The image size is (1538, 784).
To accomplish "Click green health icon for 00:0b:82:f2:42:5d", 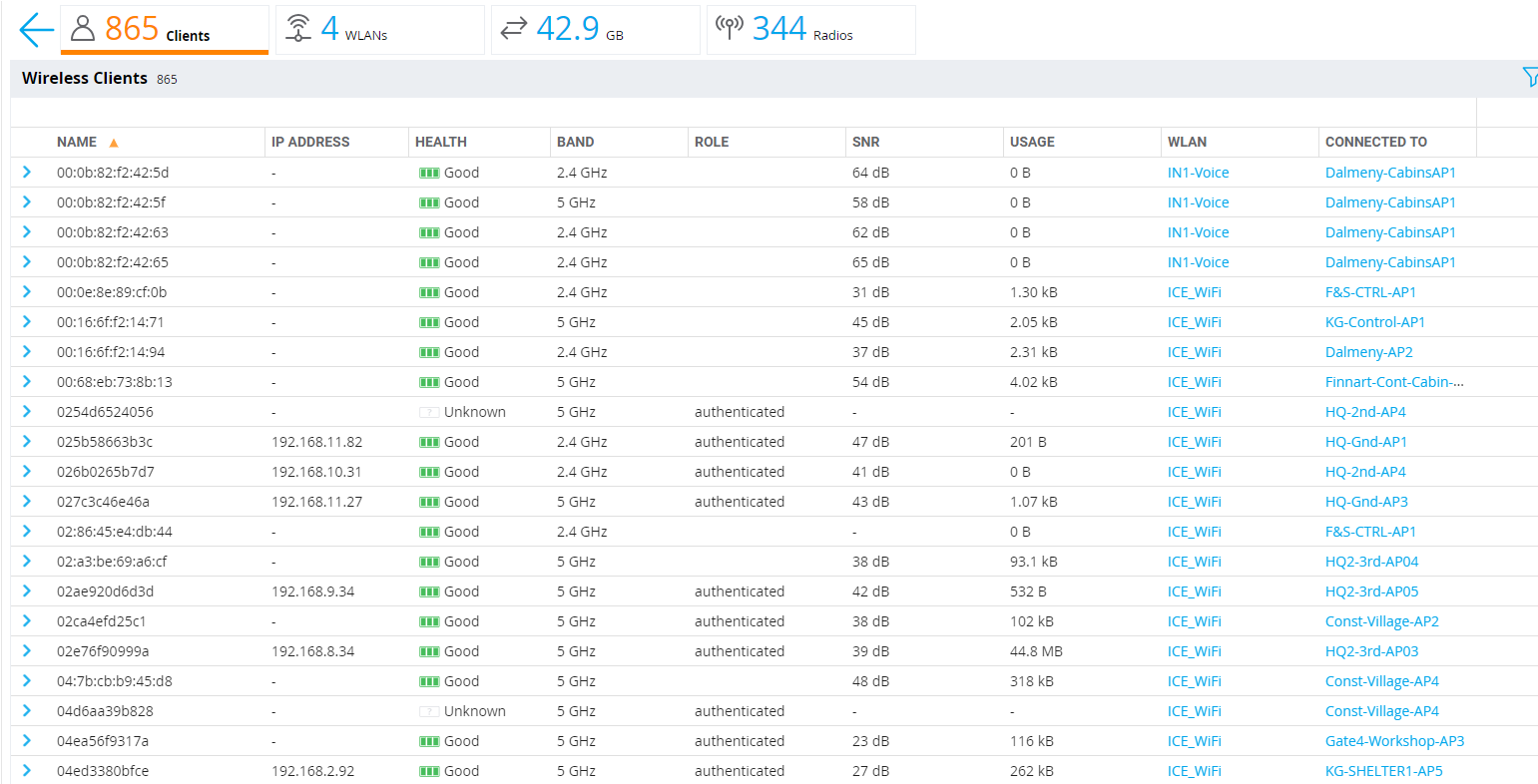I will tap(429, 173).
